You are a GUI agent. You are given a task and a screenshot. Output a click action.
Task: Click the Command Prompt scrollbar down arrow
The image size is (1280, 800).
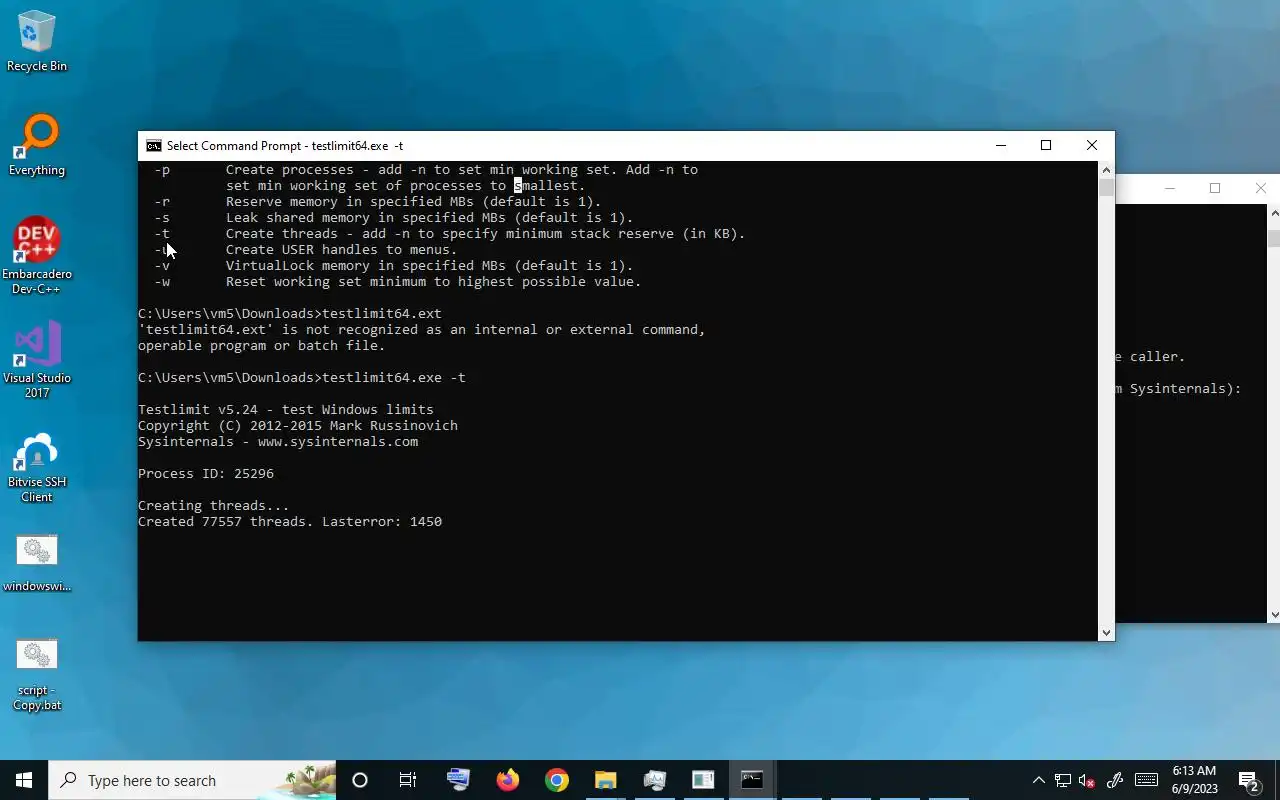tap(1106, 632)
